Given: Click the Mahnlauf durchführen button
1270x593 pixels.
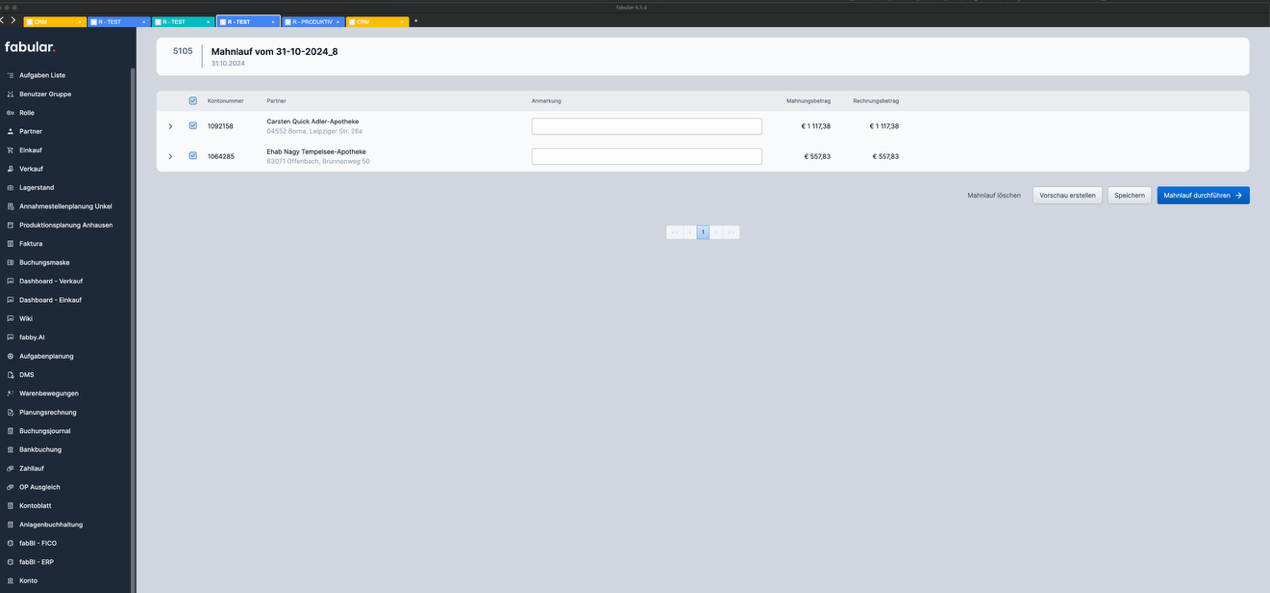Looking at the screenshot, I should [1202, 196].
